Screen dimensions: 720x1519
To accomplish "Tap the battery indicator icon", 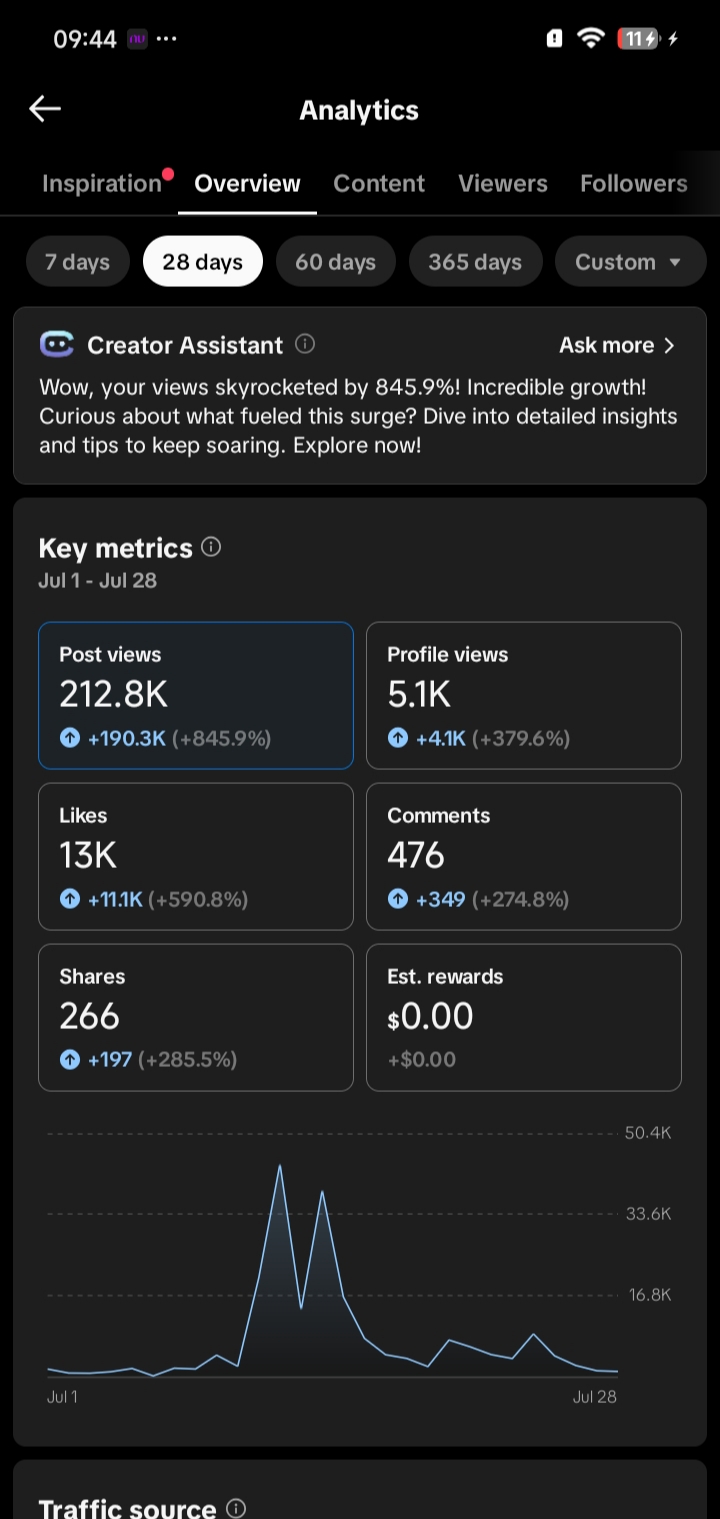I will pyautogui.click(x=639, y=39).
